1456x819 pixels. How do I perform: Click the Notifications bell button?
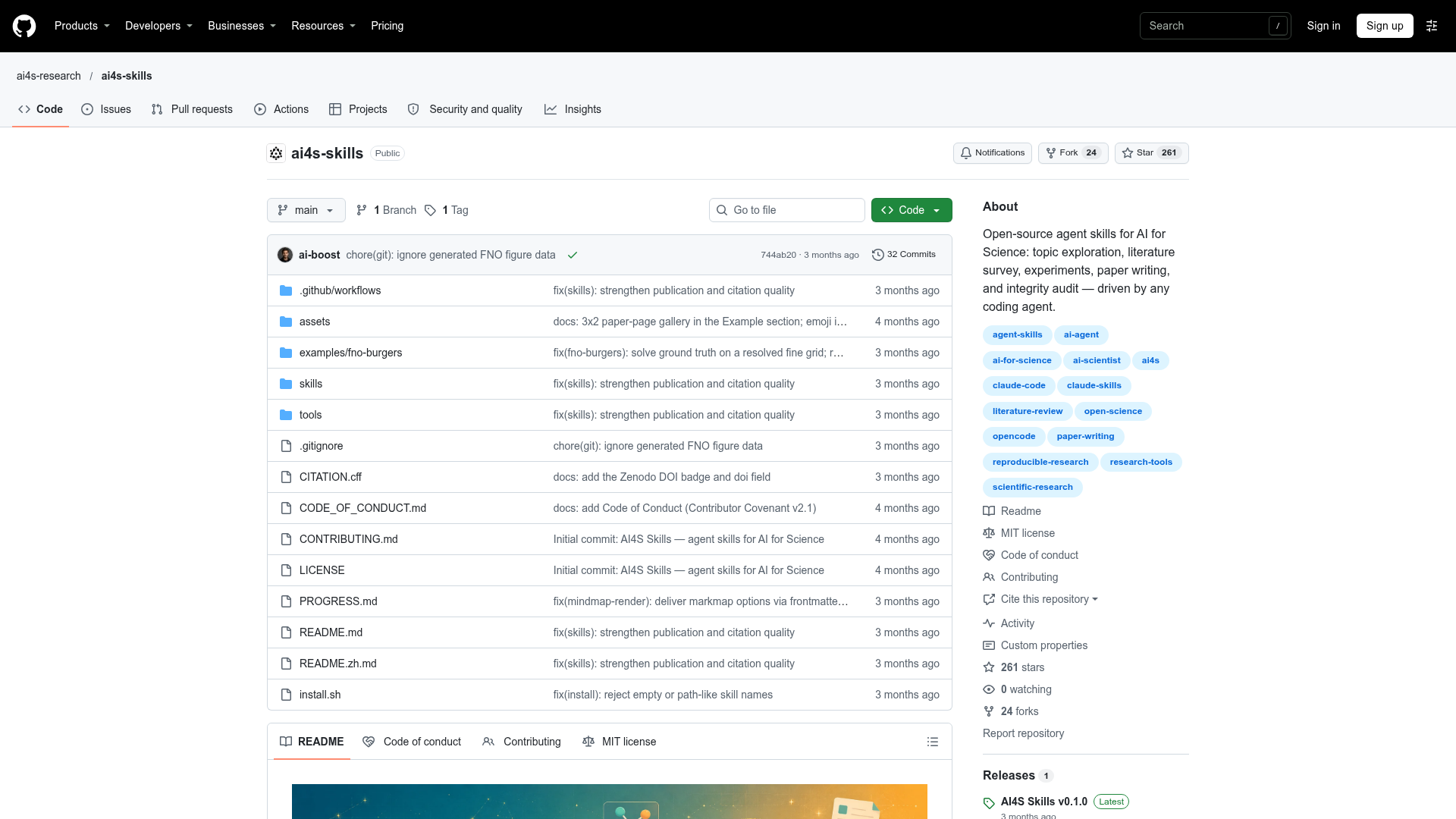[992, 153]
